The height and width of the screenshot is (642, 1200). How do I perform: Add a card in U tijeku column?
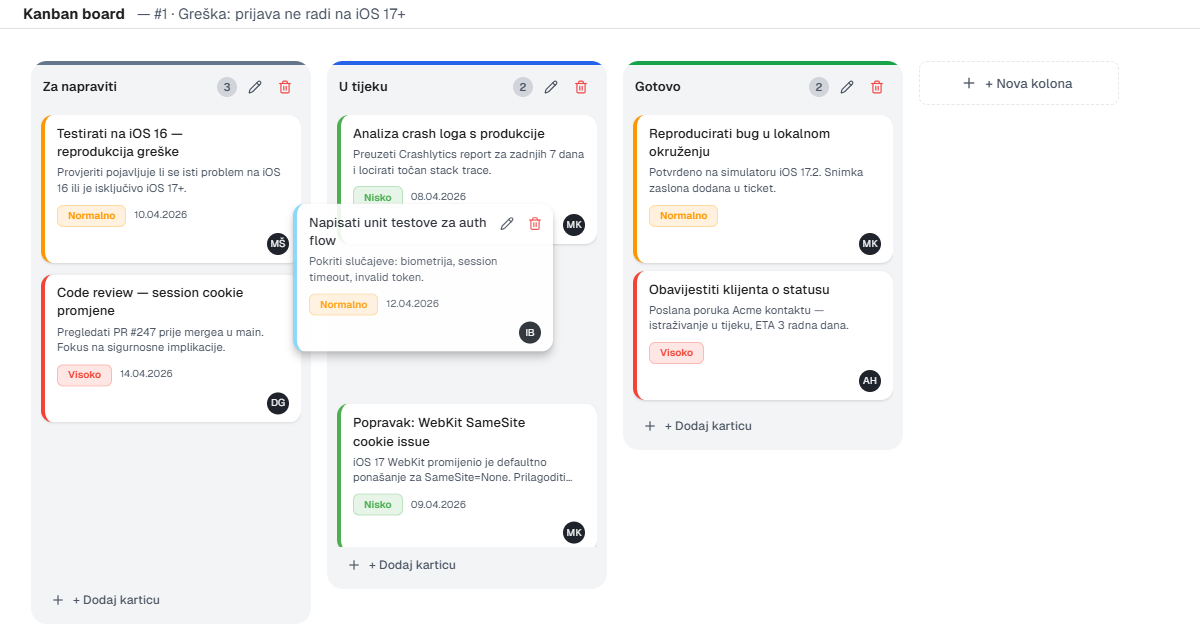[x=402, y=565]
